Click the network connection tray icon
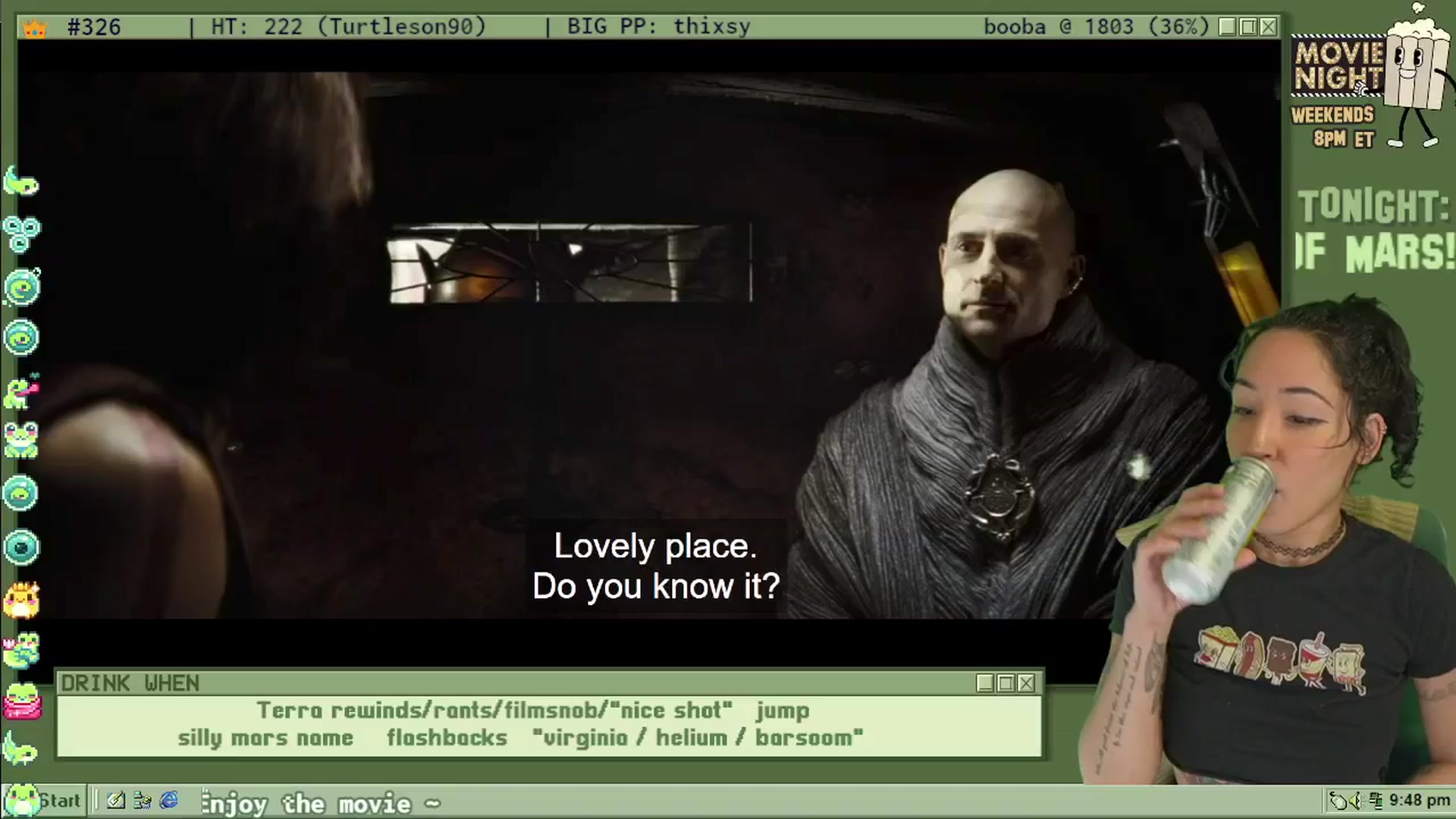1456x819 pixels. tap(1376, 800)
